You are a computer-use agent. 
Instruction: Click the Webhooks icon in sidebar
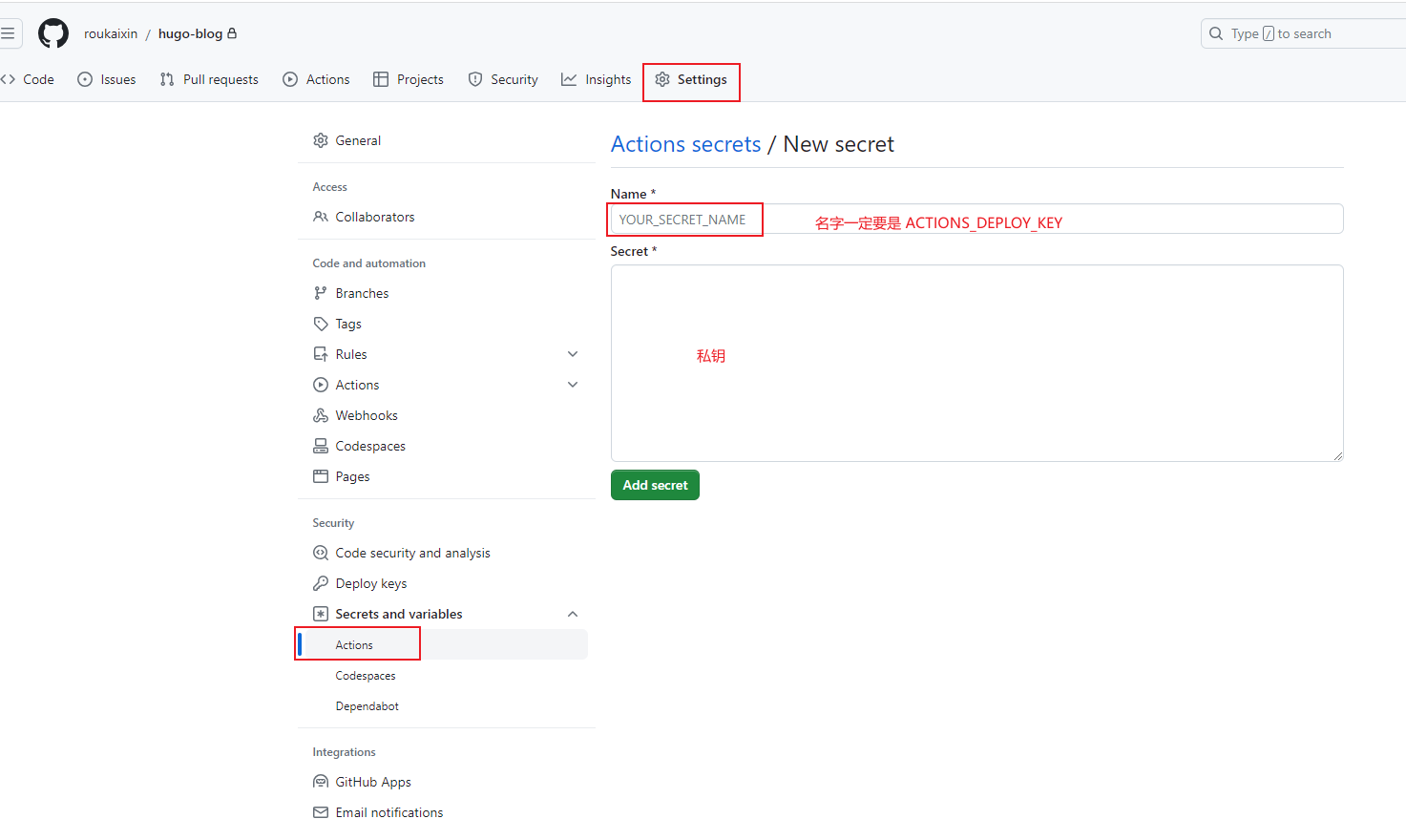321,415
